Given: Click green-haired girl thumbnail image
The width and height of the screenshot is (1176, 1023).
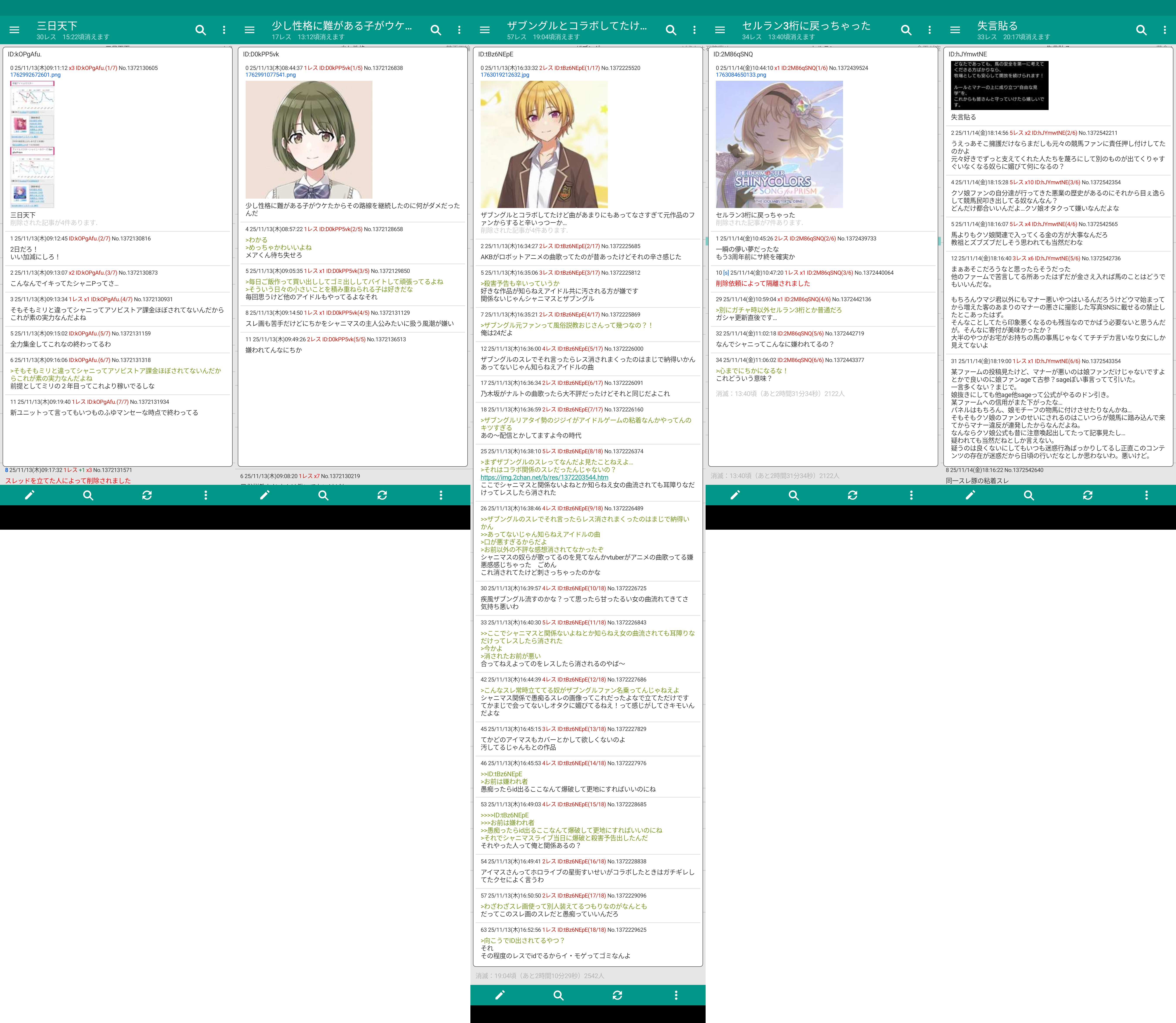Looking at the screenshot, I should [309, 139].
